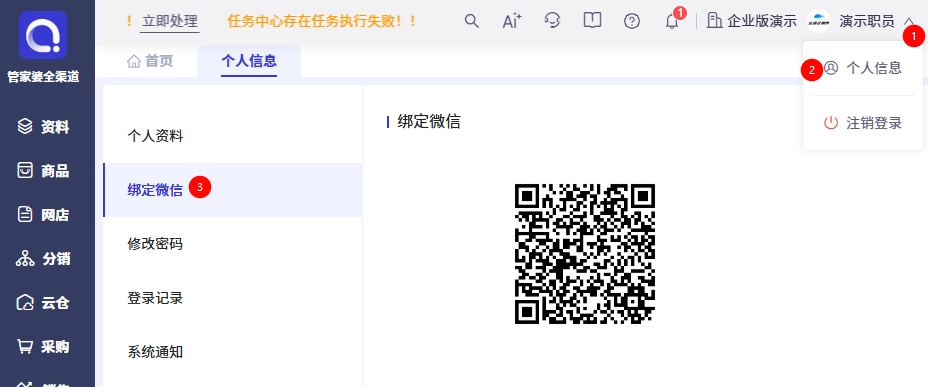Open the 分销 sidebar module
Viewport: 928px width, 387px height.
point(43,259)
